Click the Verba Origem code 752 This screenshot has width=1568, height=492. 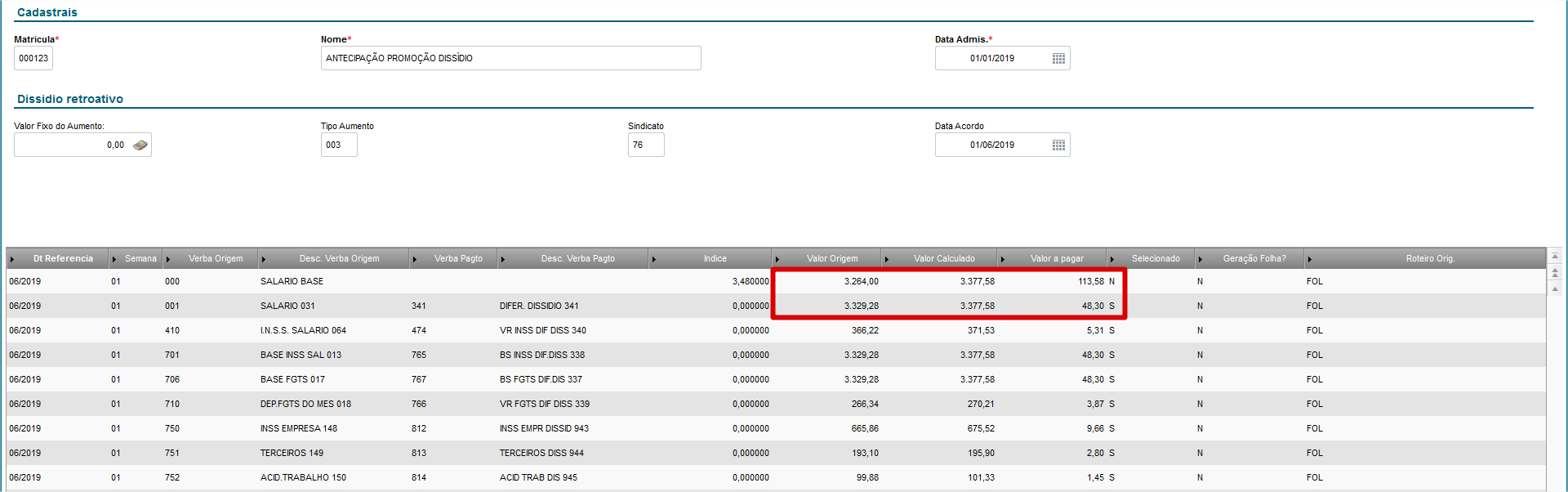click(x=172, y=477)
